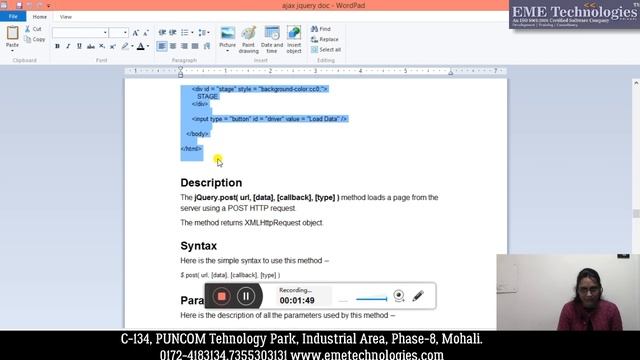
Task: Shrink the font size
Action: click(x=146, y=33)
